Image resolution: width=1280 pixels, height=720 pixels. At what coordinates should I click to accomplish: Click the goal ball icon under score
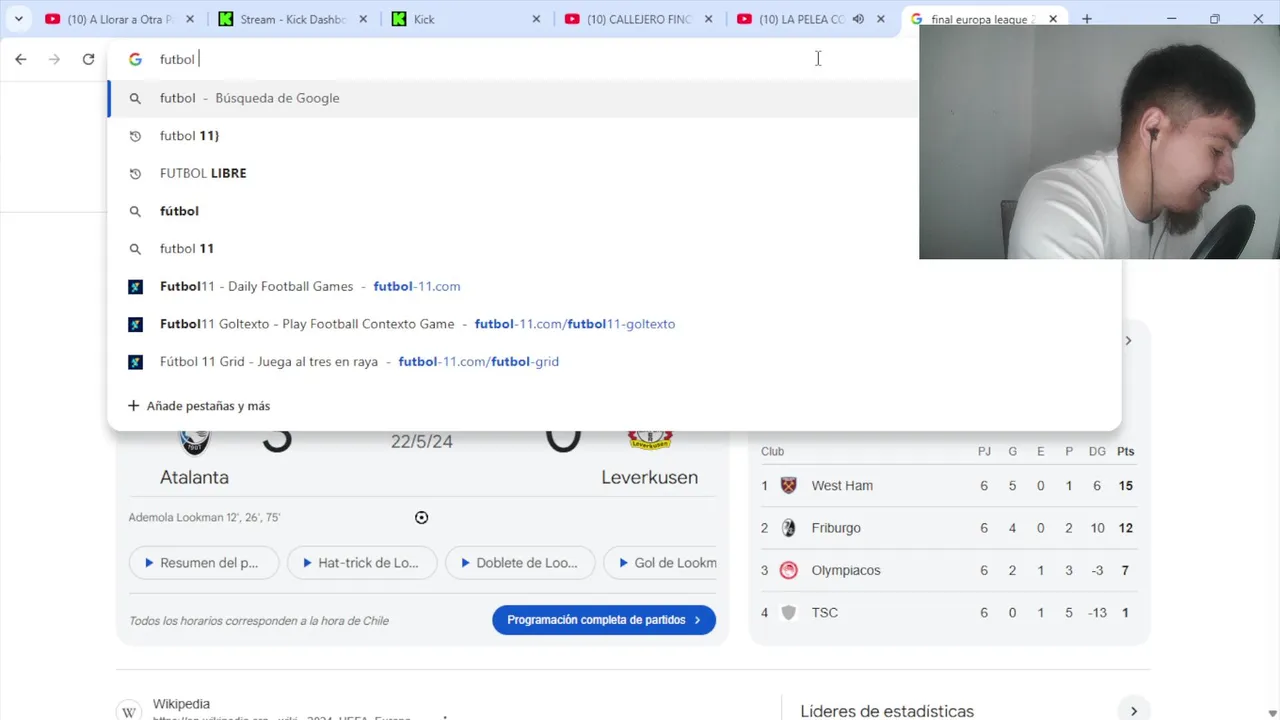click(x=421, y=517)
